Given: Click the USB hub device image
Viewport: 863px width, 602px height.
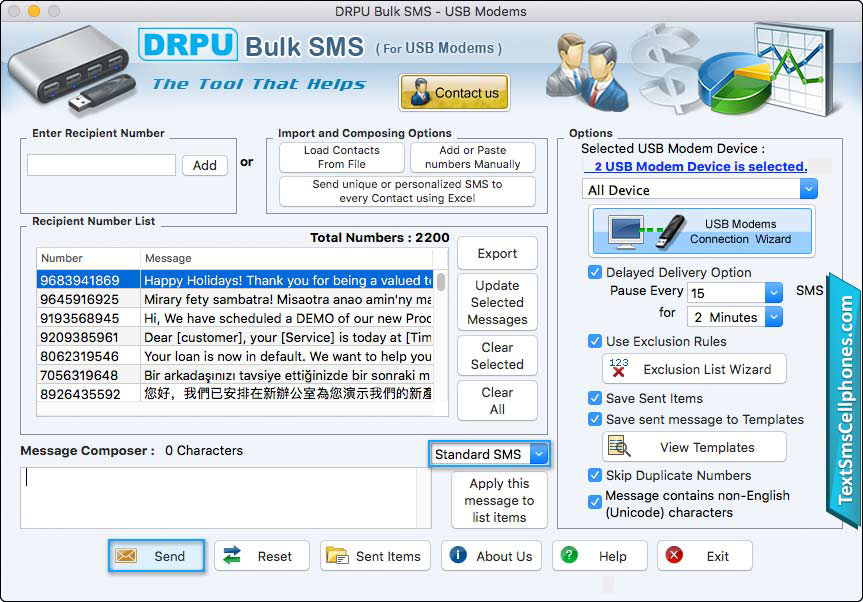Looking at the screenshot, I should click(x=70, y=70).
